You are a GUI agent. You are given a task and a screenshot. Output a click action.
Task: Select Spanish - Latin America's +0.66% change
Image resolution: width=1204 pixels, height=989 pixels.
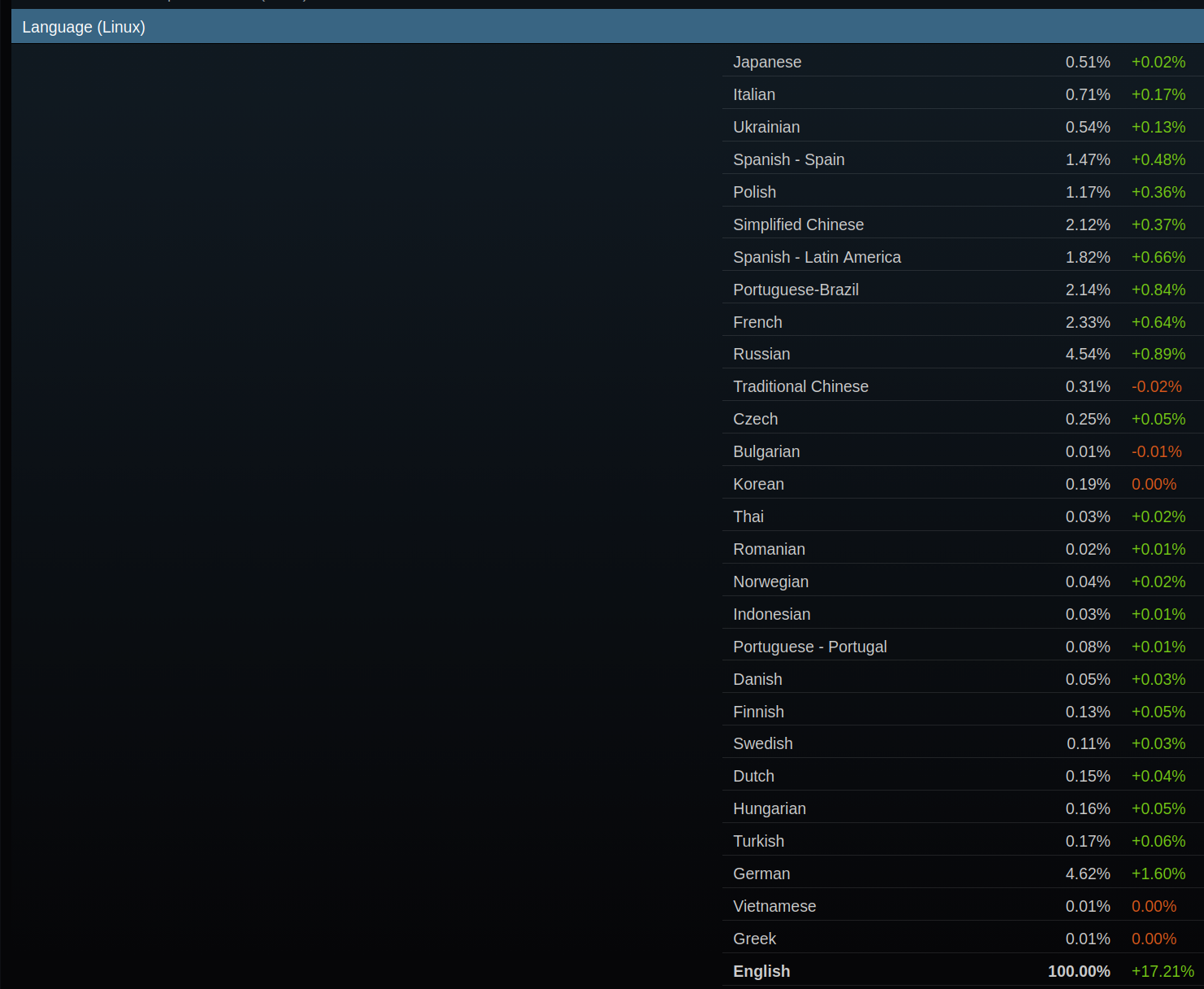[1158, 257]
